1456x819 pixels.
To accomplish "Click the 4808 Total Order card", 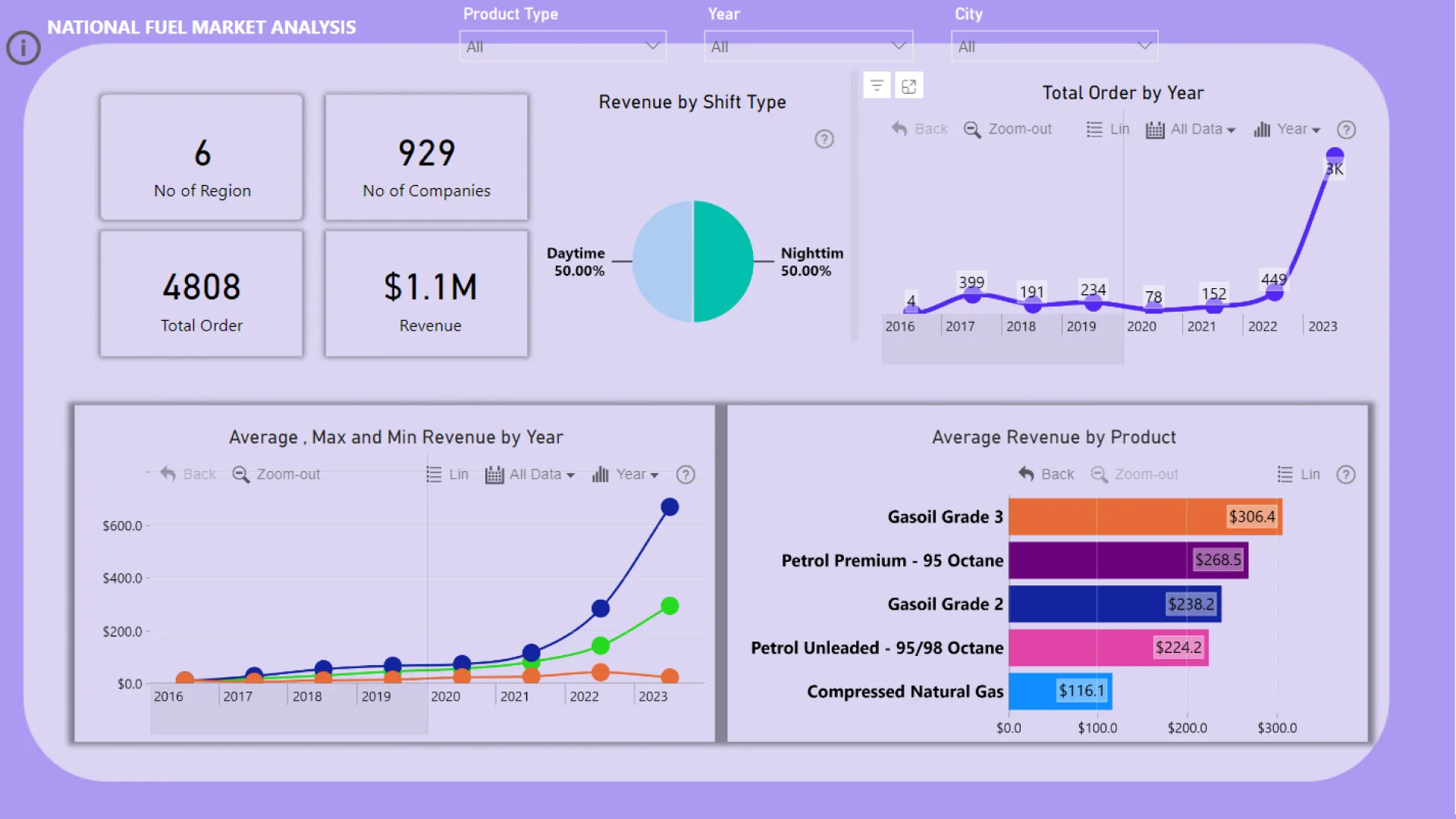I will [202, 294].
